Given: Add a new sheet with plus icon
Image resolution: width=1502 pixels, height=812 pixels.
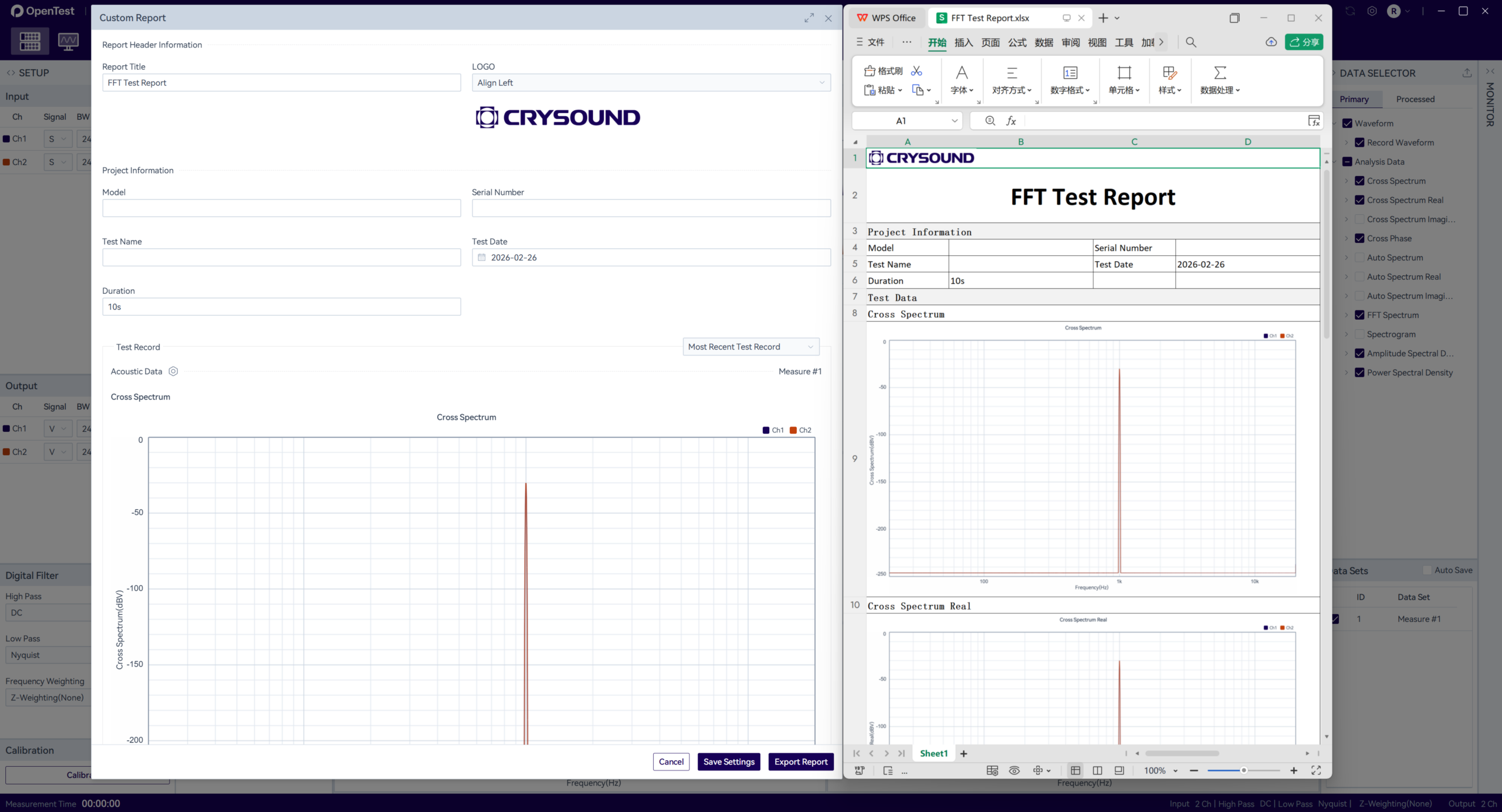Looking at the screenshot, I should tap(963, 753).
